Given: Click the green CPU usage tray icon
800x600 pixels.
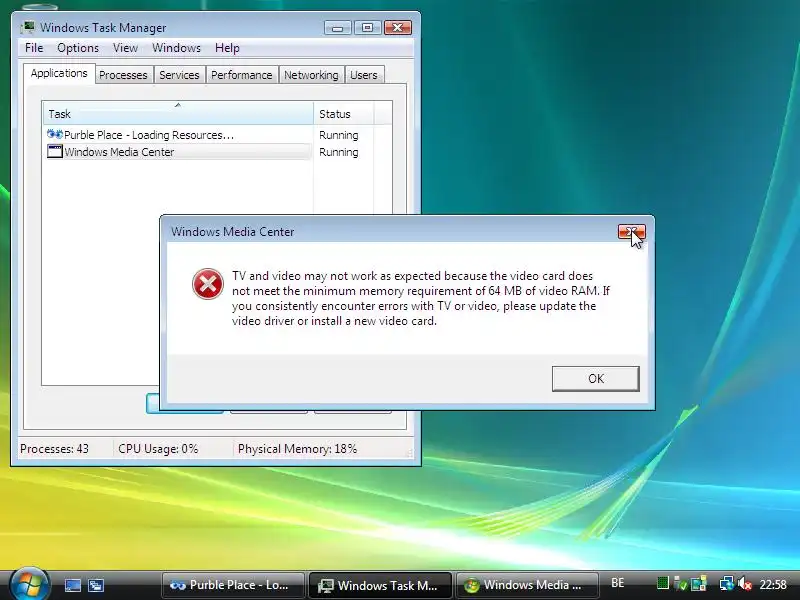Looking at the screenshot, I should pyautogui.click(x=662, y=583).
